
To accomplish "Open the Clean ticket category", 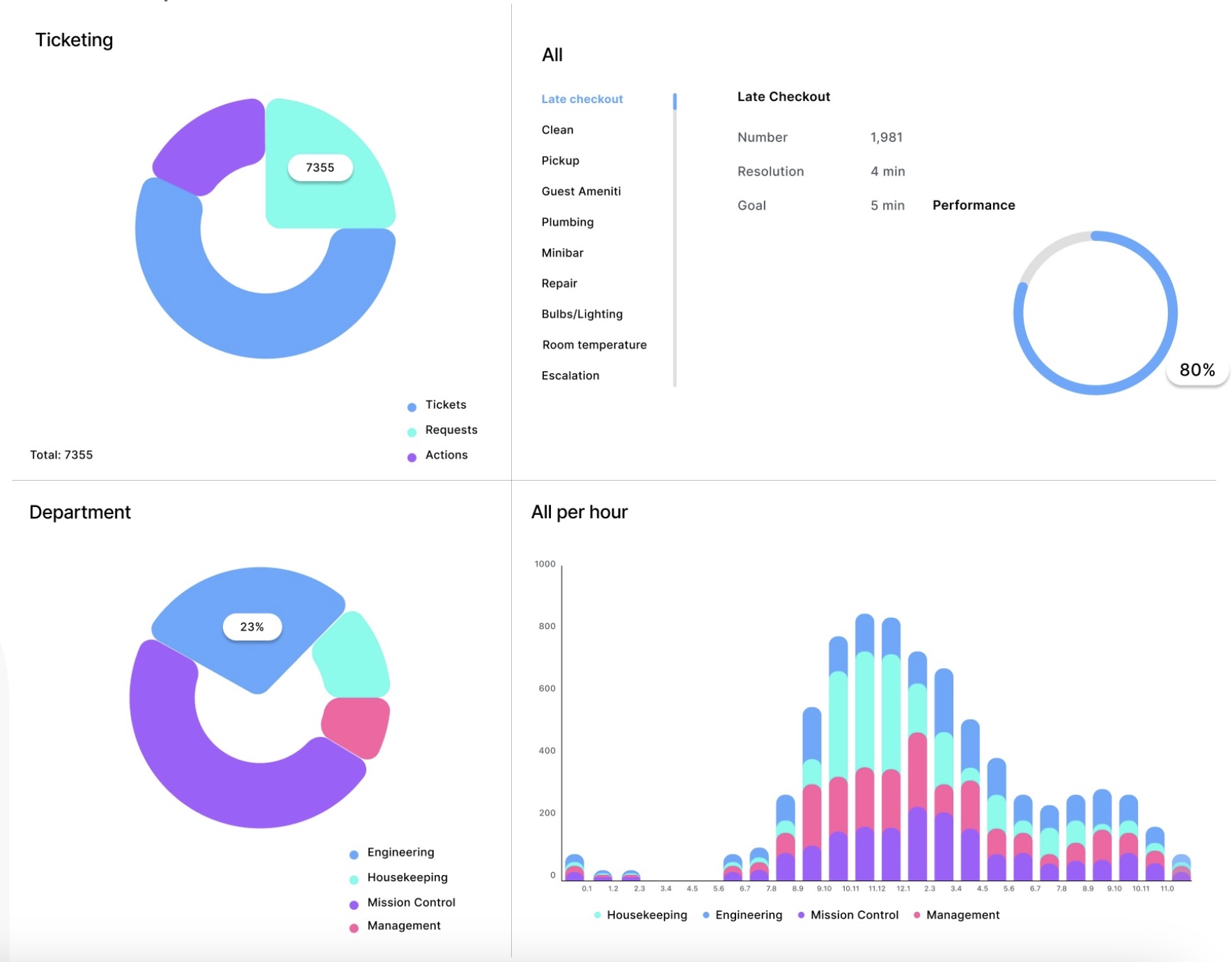I will pos(557,130).
